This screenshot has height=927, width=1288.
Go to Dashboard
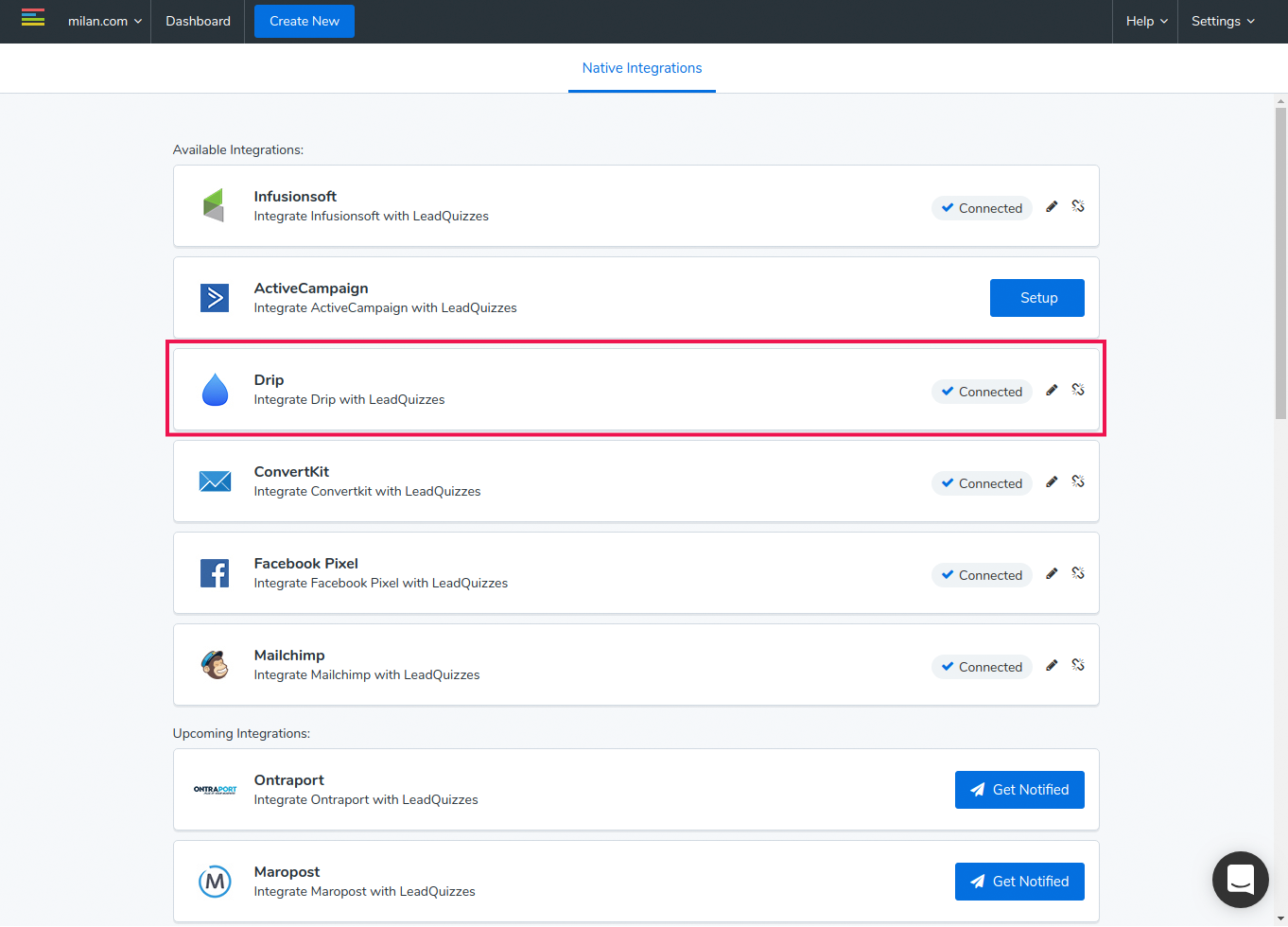click(198, 21)
